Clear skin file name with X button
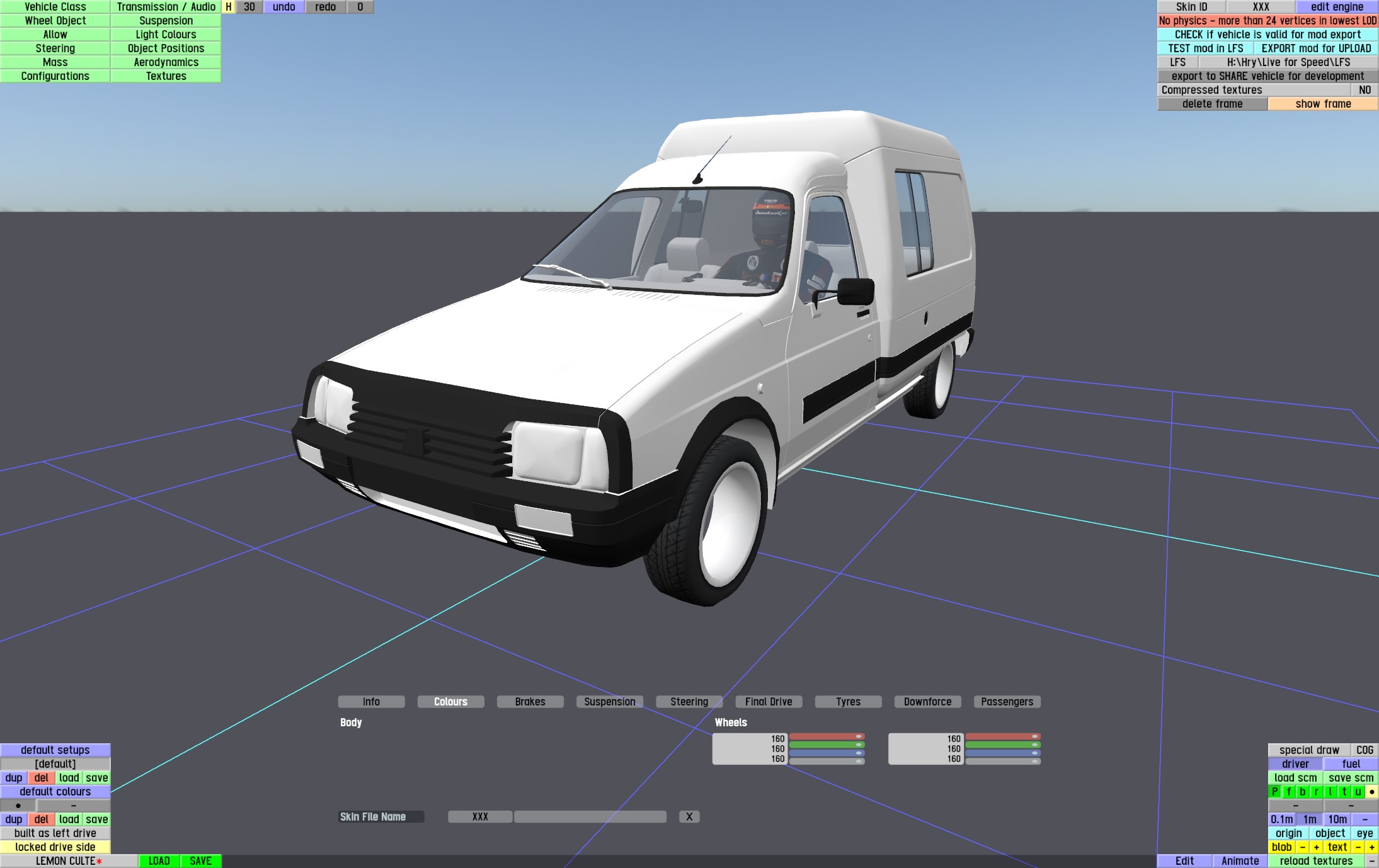 (689, 816)
